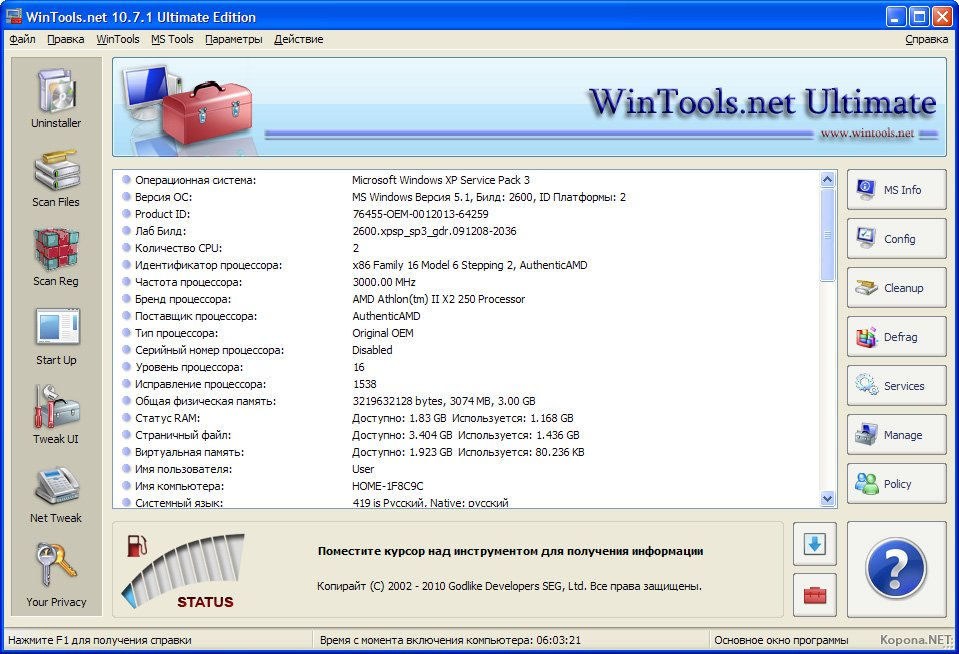Click the large question mark help button
Image resolution: width=959 pixels, height=654 pixels.
(897, 569)
